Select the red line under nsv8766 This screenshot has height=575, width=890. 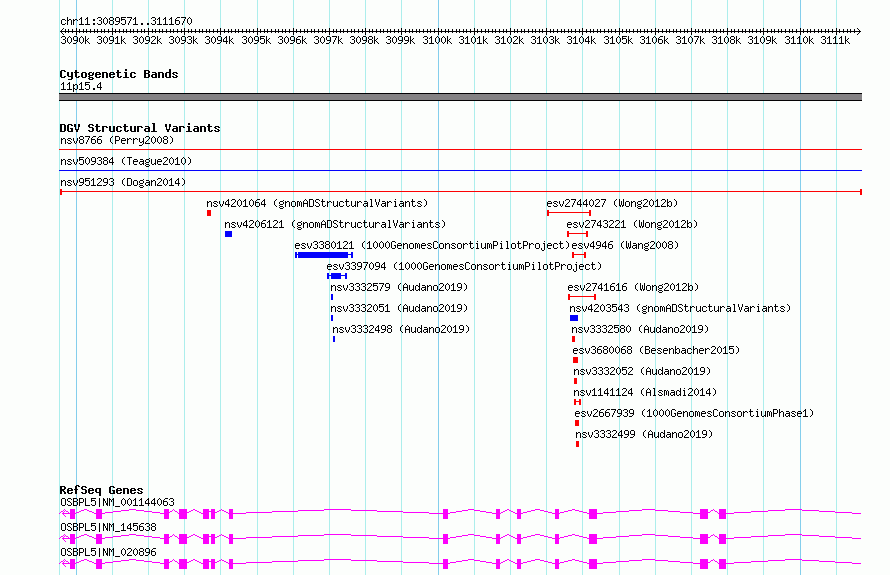coord(460,150)
